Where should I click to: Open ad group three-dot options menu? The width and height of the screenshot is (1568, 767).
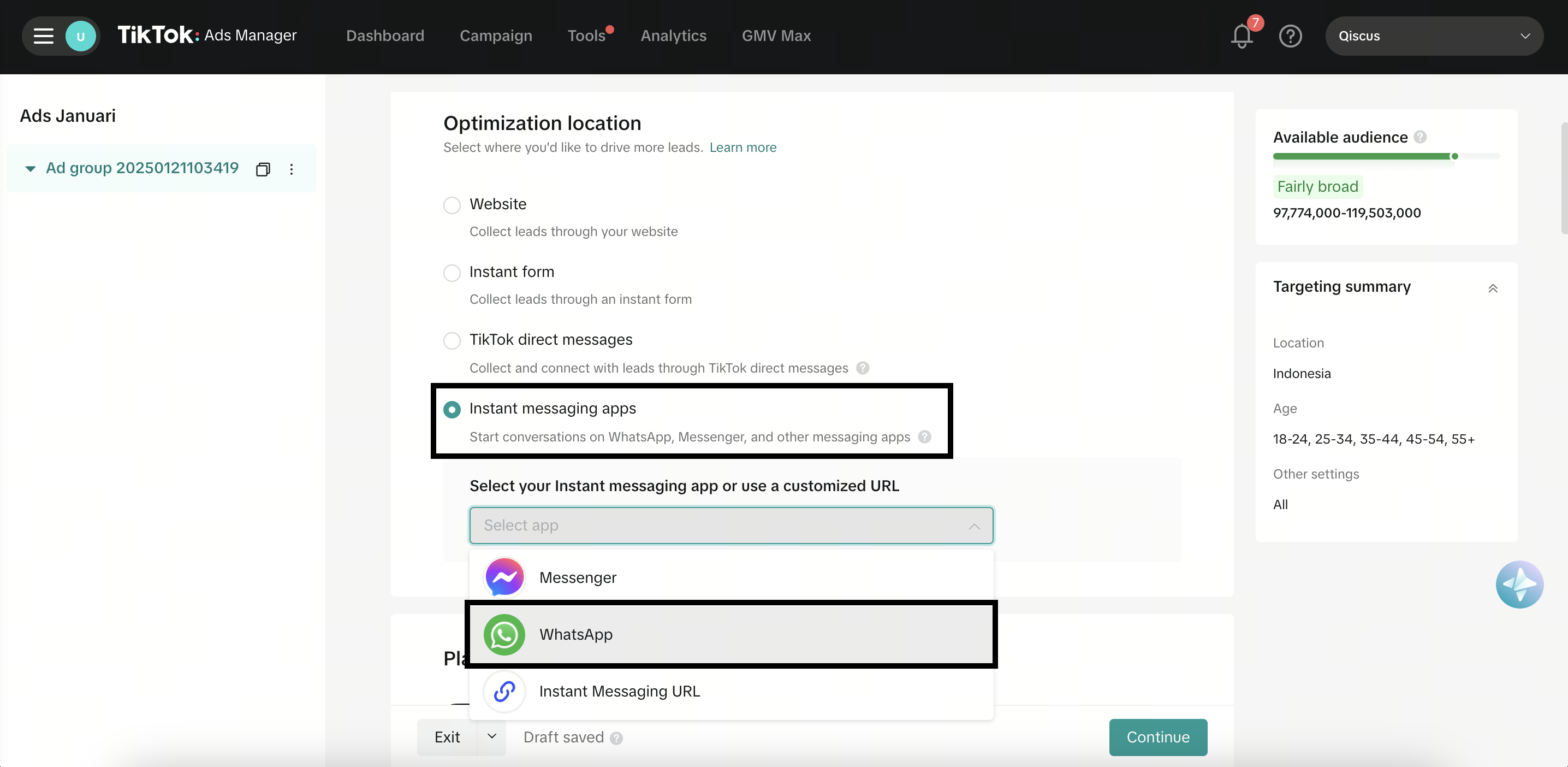point(292,169)
